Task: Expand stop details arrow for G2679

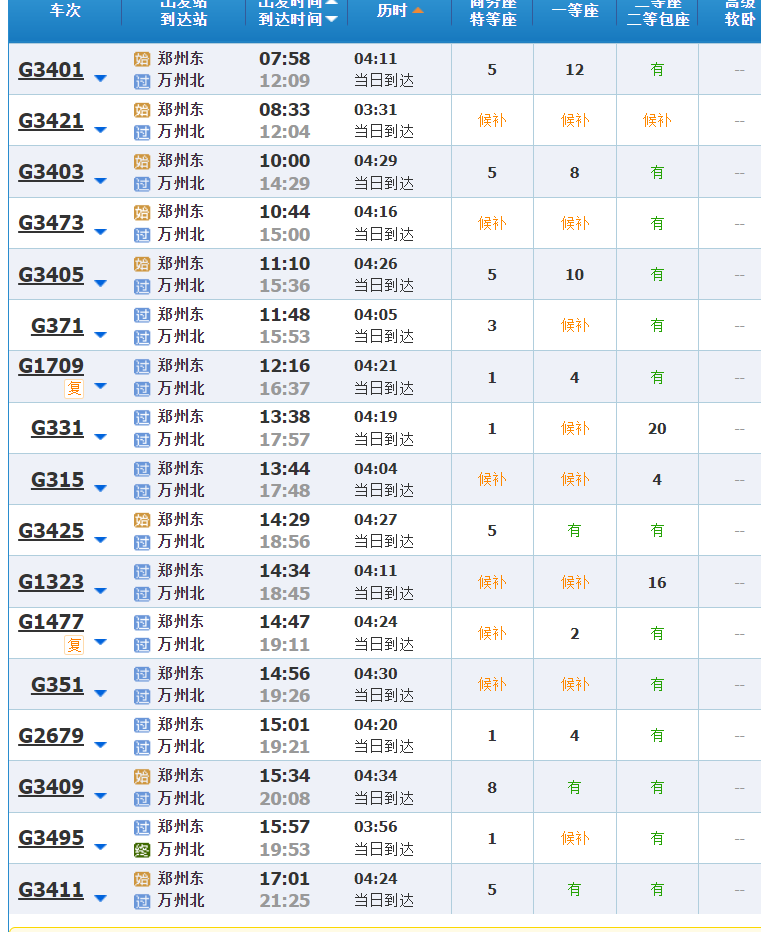Action: coord(100,745)
